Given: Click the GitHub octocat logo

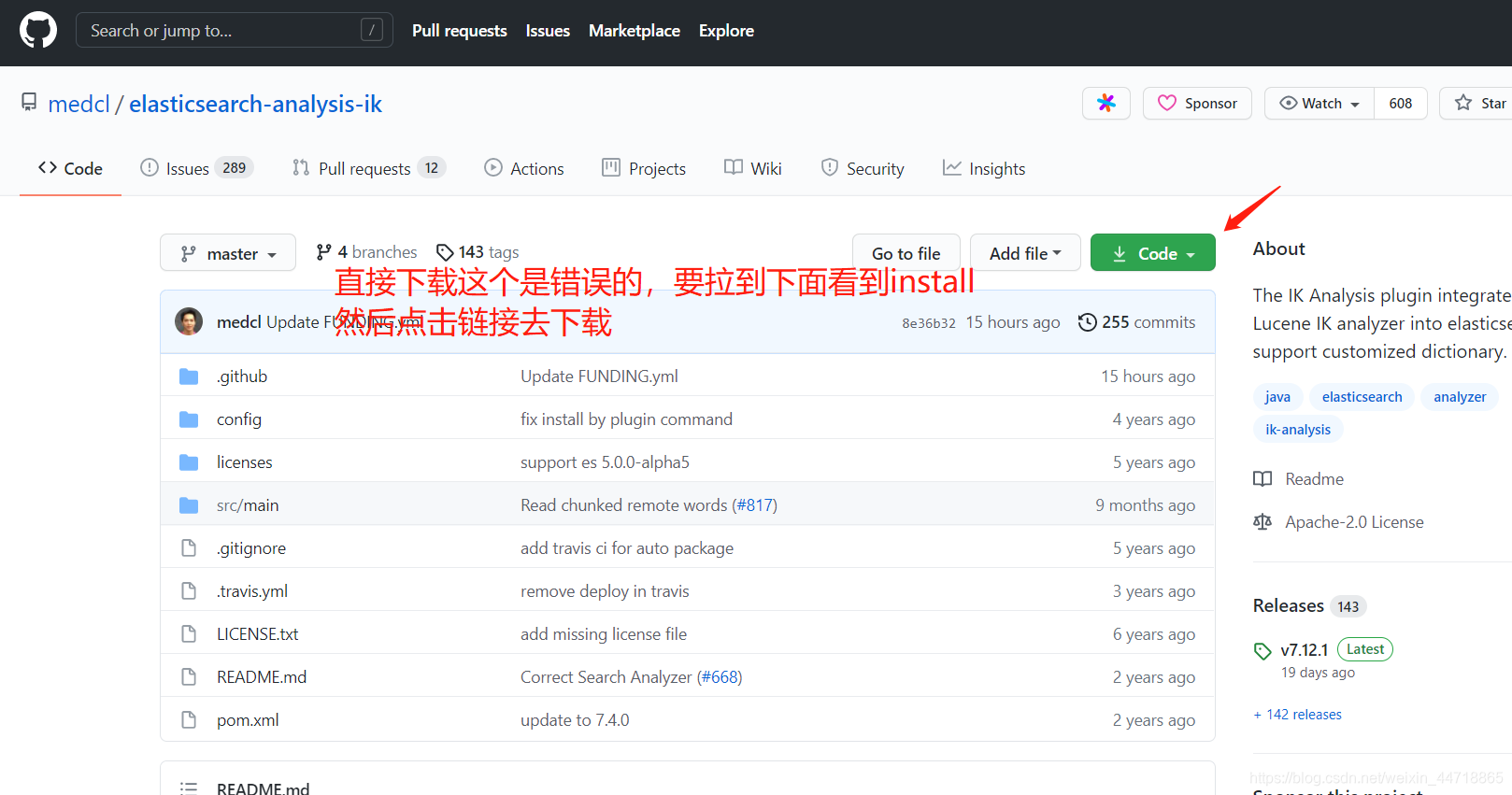Looking at the screenshot, I should [x=38, y=31].
